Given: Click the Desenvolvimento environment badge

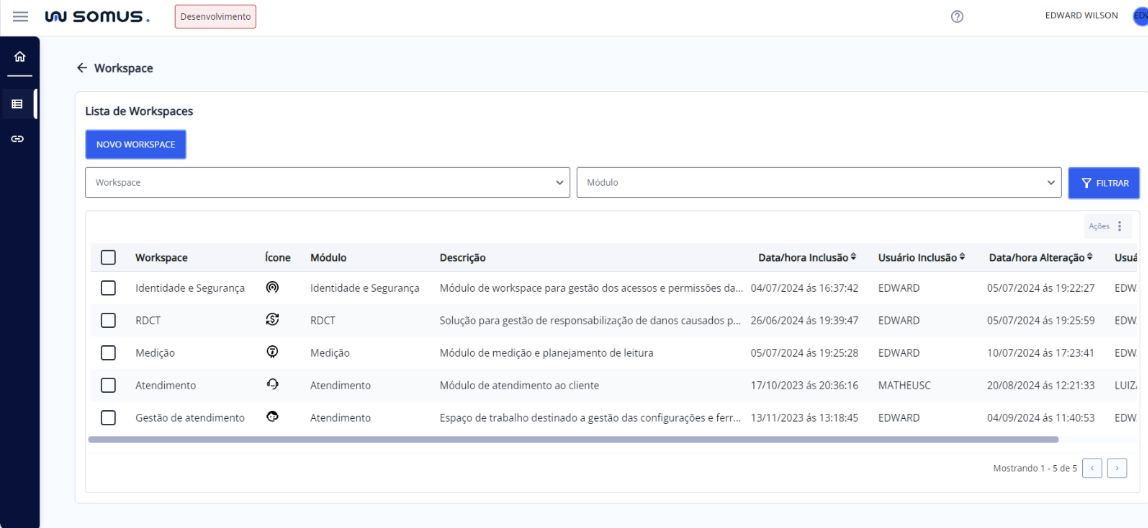Looking at the screenshot, I should (x=215, y=16).
